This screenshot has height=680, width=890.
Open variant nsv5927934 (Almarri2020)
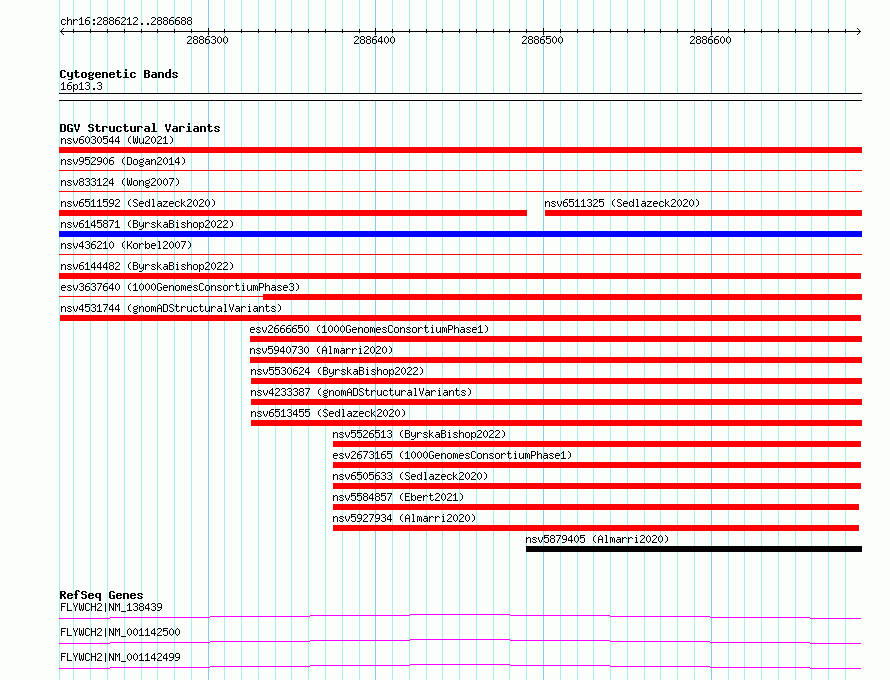[x=404, y=518]
